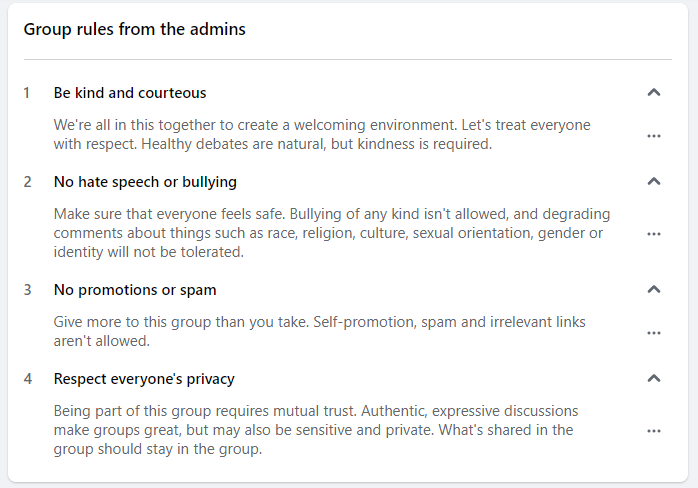Click rule number 1
Screen dimensions: 698x488
pos(28,93)
